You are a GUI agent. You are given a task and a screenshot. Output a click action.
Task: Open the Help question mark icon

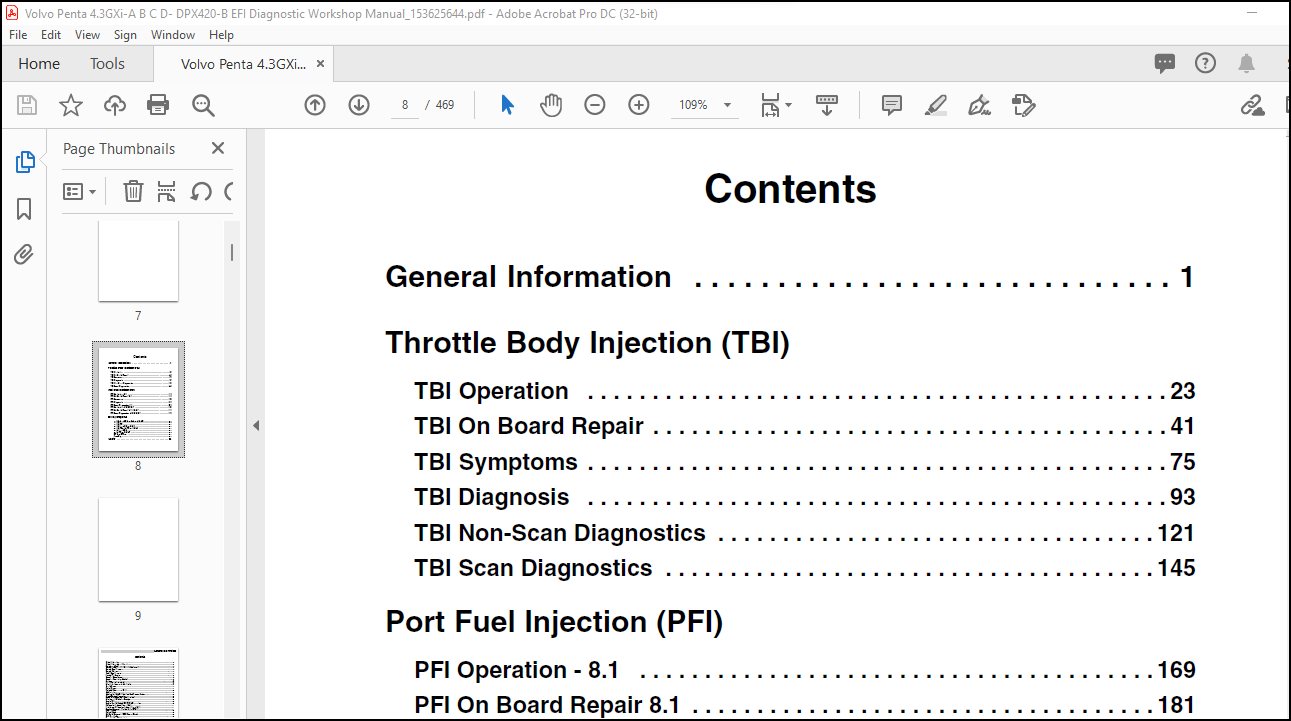click(x=1206, y=63)
